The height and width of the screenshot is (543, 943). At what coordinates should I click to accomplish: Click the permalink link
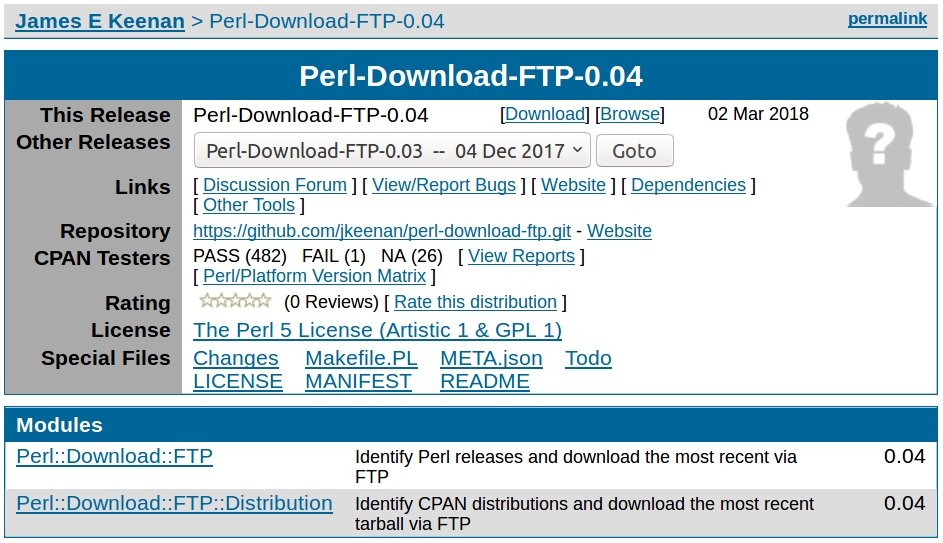887,19
